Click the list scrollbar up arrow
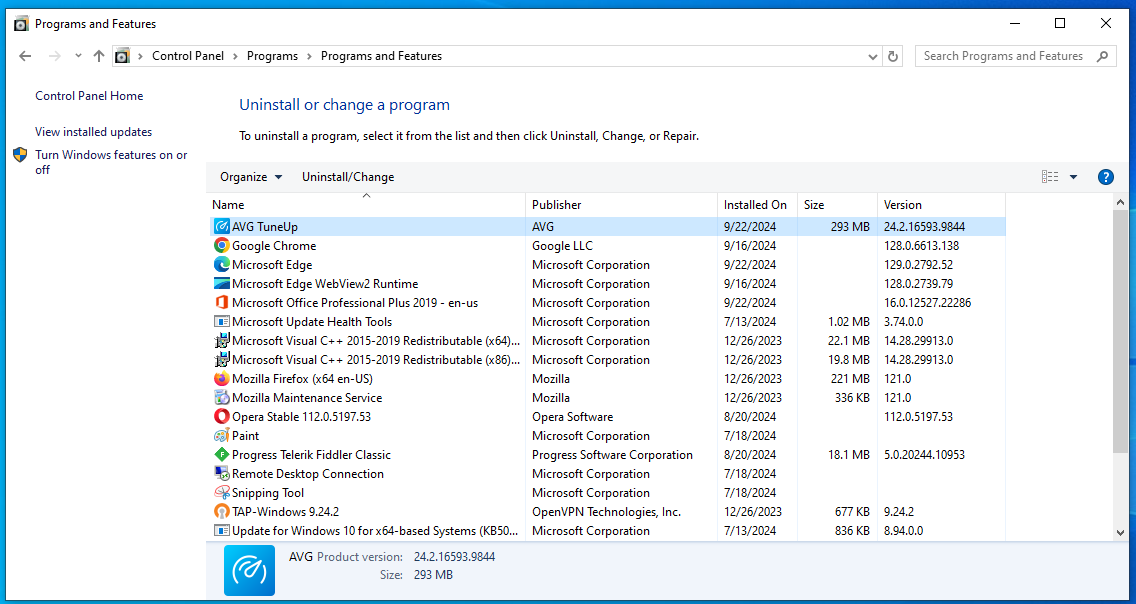Viewport: 1136px width, 604px height. tap(1121, 201)
